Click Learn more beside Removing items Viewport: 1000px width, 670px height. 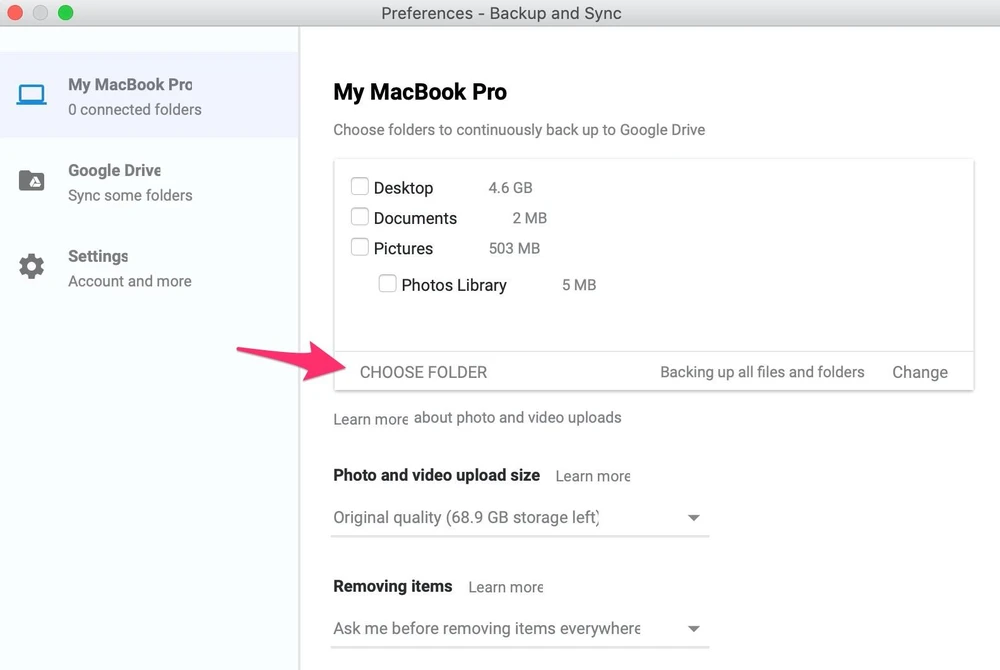[506, 587]
